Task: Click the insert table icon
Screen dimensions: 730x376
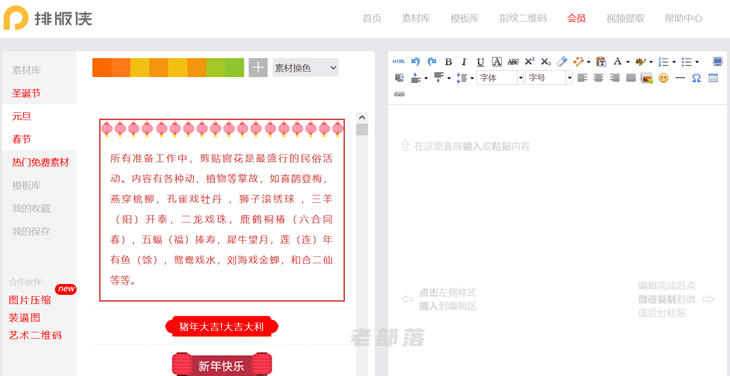Action: tap(713, 78)
